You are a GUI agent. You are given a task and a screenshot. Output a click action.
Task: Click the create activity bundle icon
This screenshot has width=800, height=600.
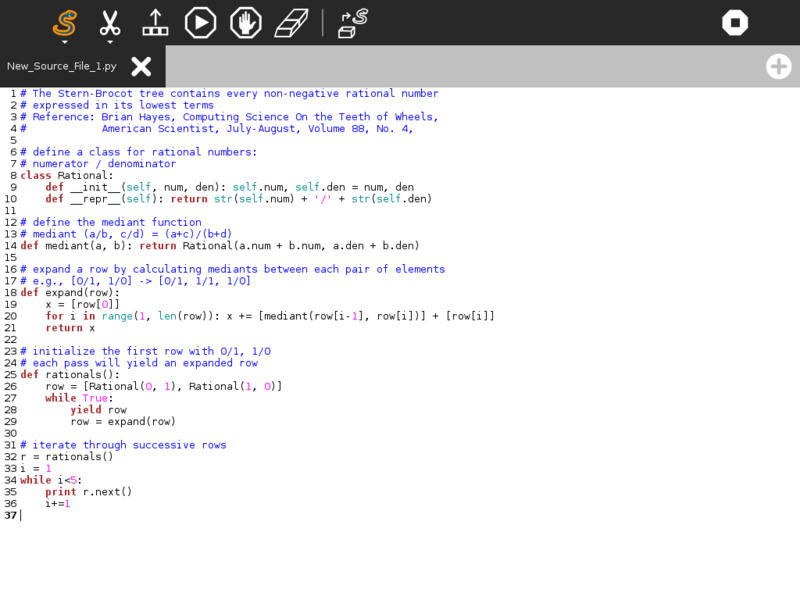pyautogui.click(x=353, y=22)
